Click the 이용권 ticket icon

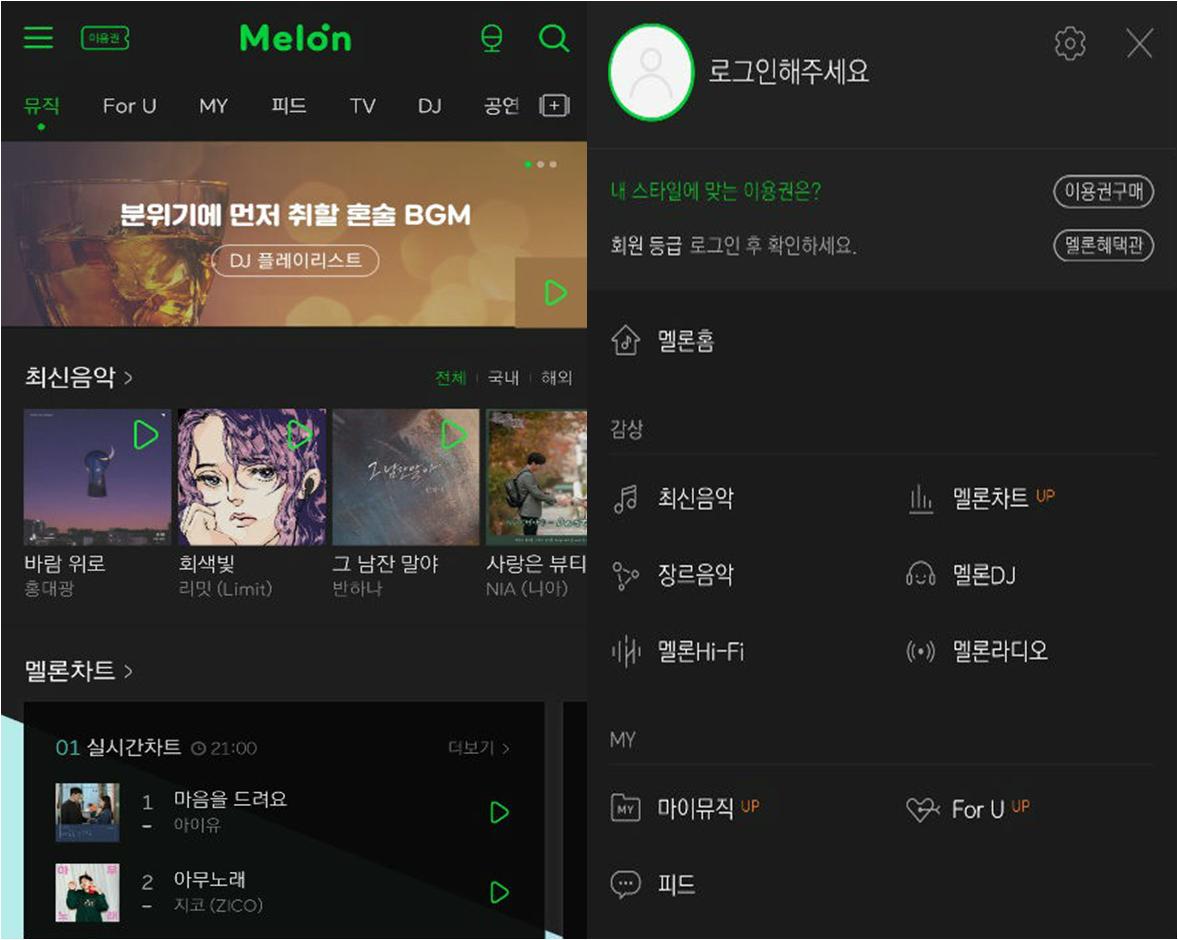click(x=105, y=38)
